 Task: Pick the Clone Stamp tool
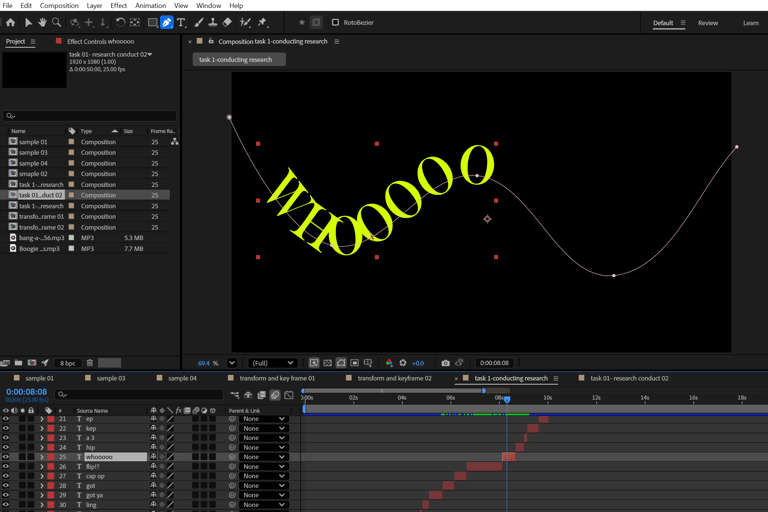click(212, 22)
